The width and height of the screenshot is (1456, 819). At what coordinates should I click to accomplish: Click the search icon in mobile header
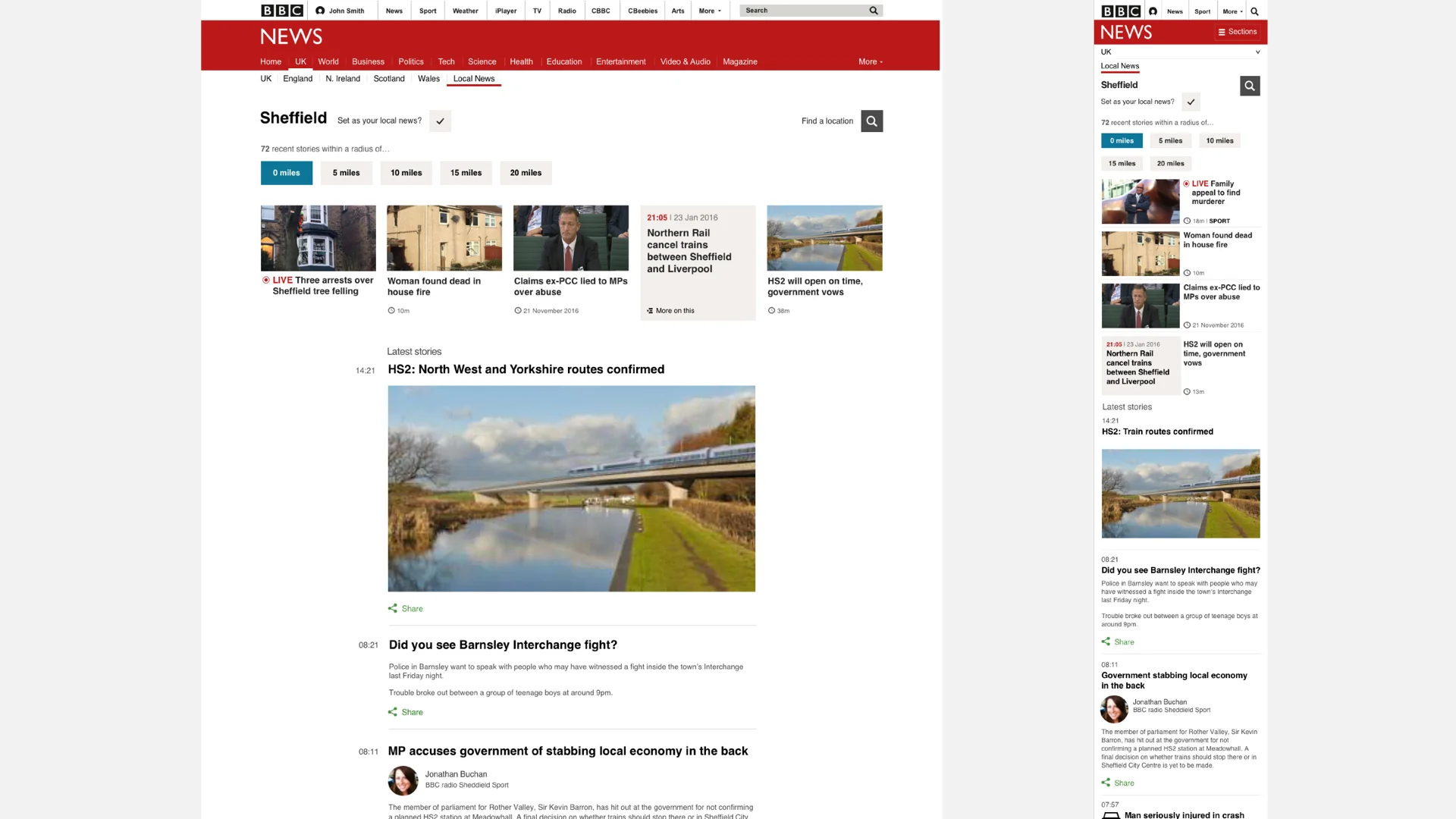click(1254, 11)
